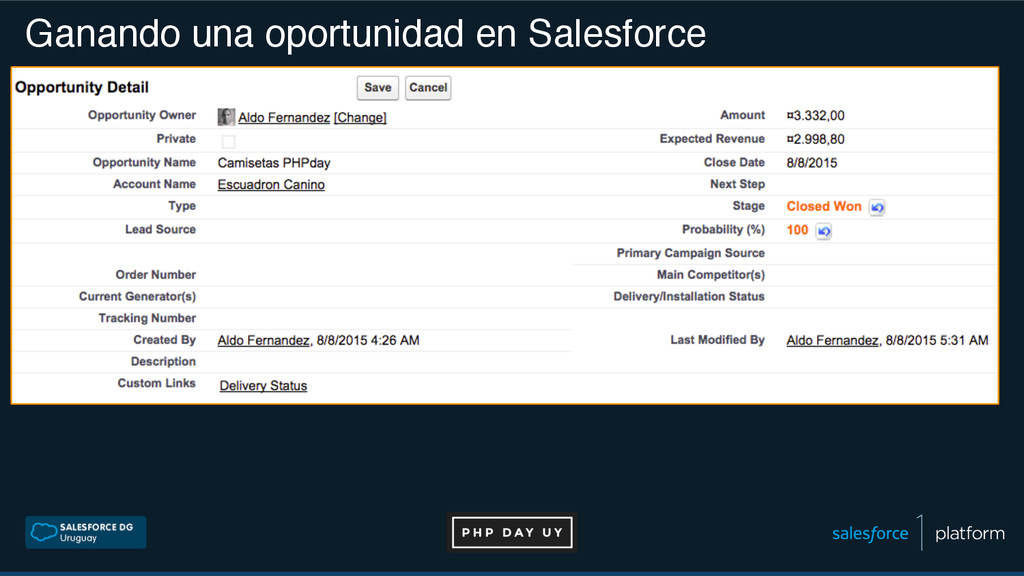
Task: Undo the Stage Closed Won change
Action: tap(876, 208)
